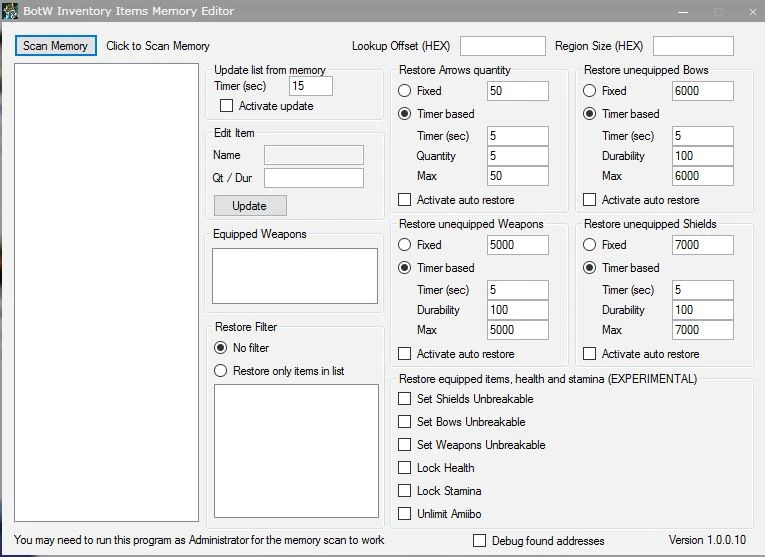Click the Restore Filter items list box

tap(296, 451)
